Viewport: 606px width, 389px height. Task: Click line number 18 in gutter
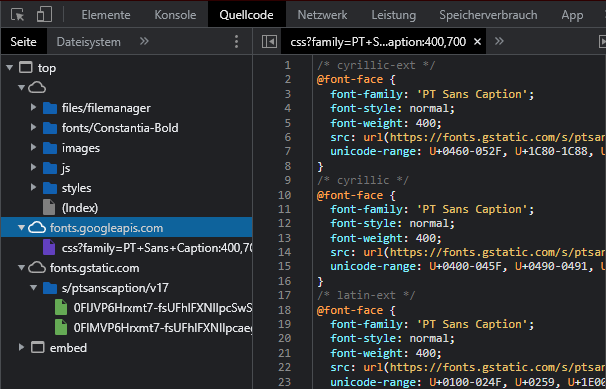[284, 310]
